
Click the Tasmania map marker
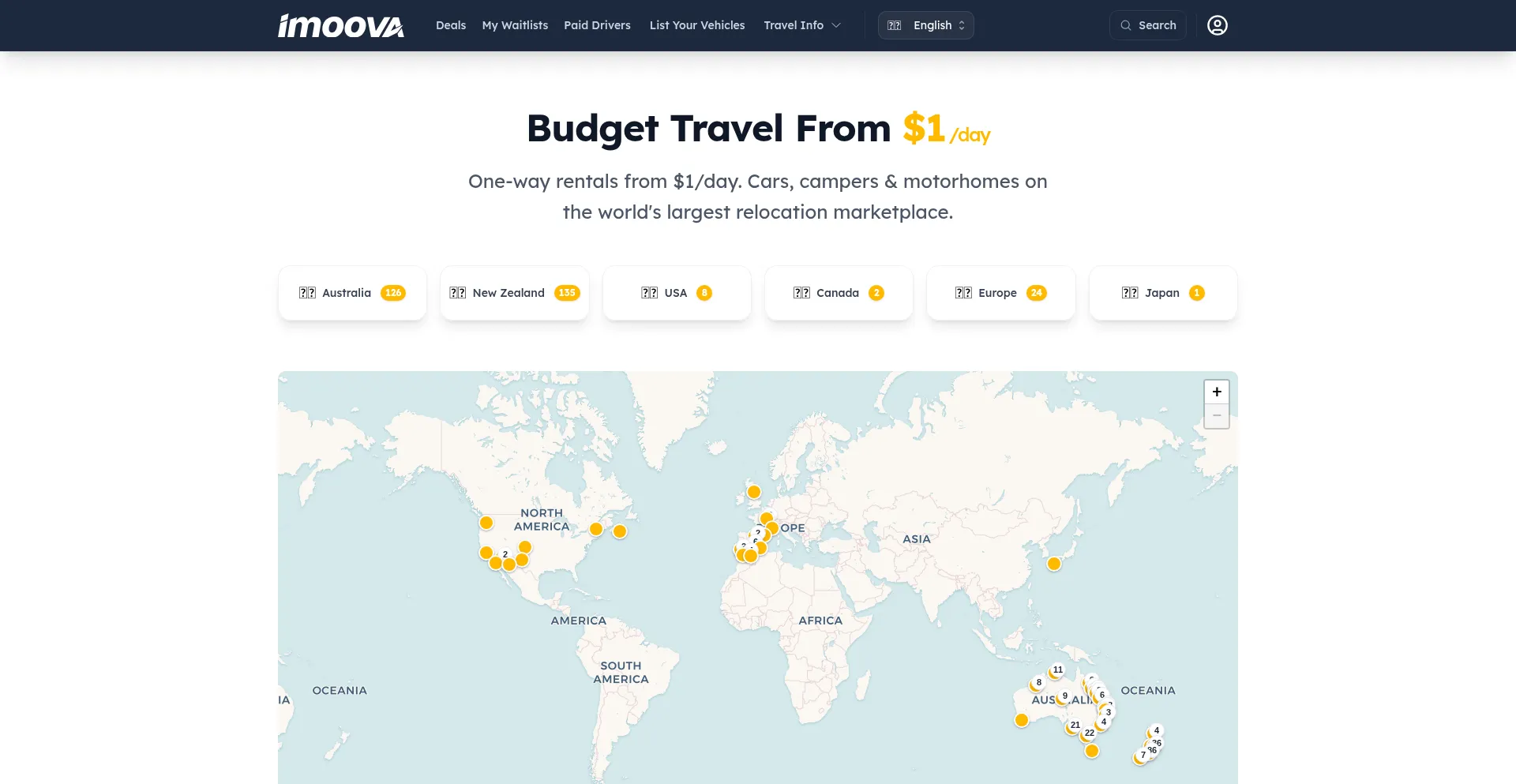pos(1092,751)
